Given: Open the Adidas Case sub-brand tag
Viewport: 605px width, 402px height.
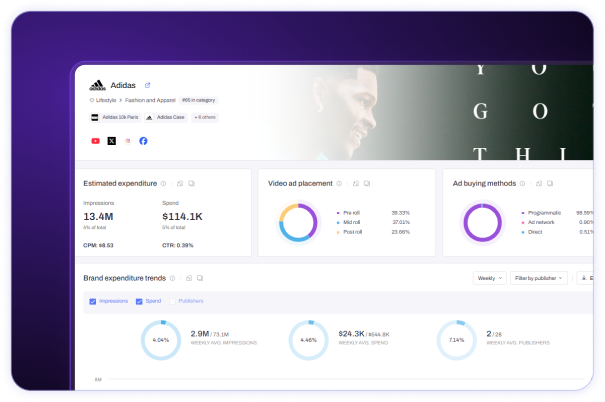Looking at the screenshot, I should pos(166,117).
